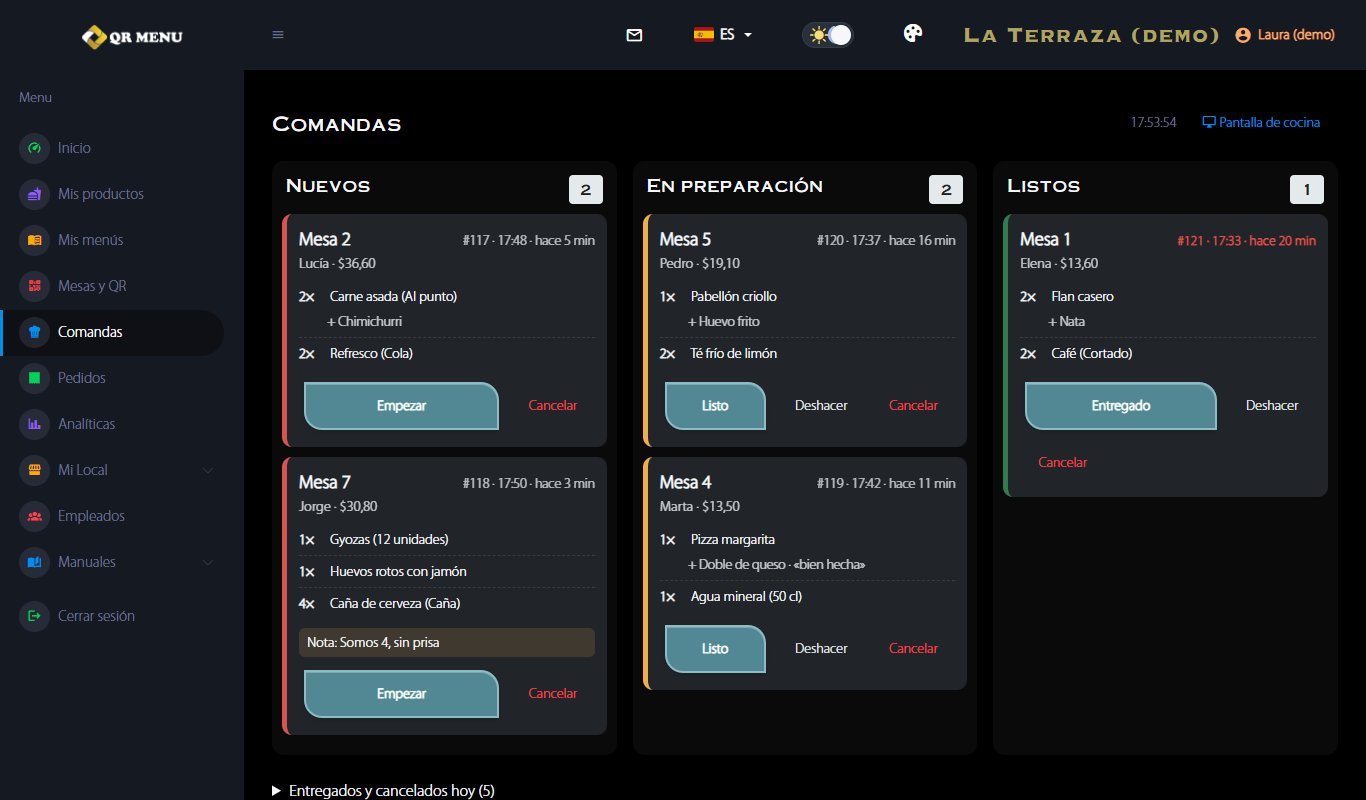The width and height of the screenshot is (1366, 800).
Task: Click the 'Carne asada (Al punto)' item
Action: [x=393, y=297]
